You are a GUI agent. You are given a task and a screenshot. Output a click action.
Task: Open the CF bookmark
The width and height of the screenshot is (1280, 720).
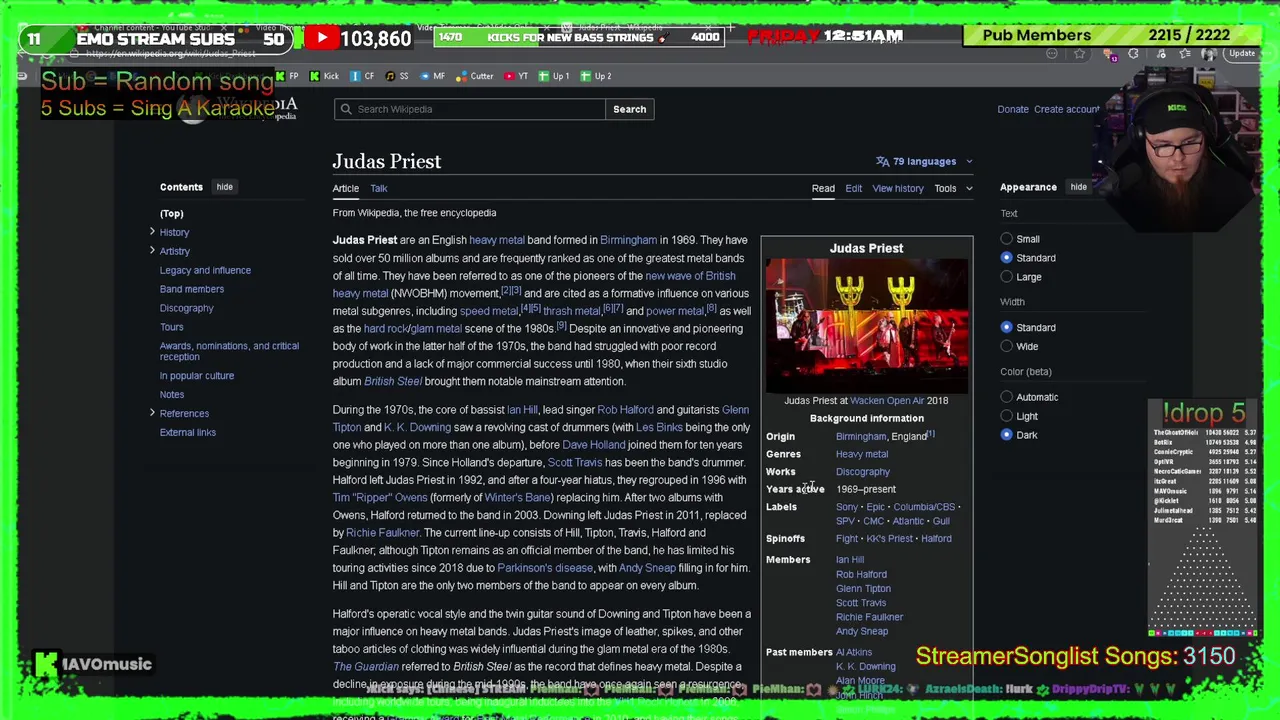(x=363, y=76)
